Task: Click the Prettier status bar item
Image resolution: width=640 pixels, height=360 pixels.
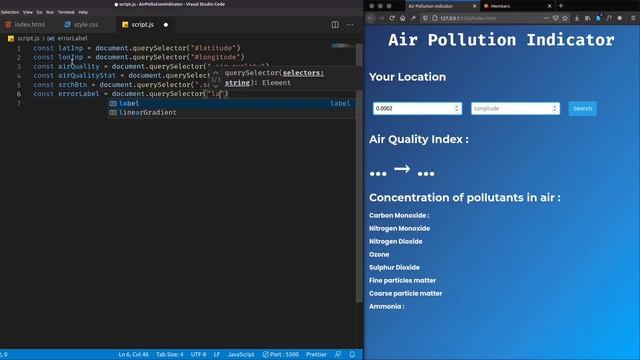Action: pos(316,354)
